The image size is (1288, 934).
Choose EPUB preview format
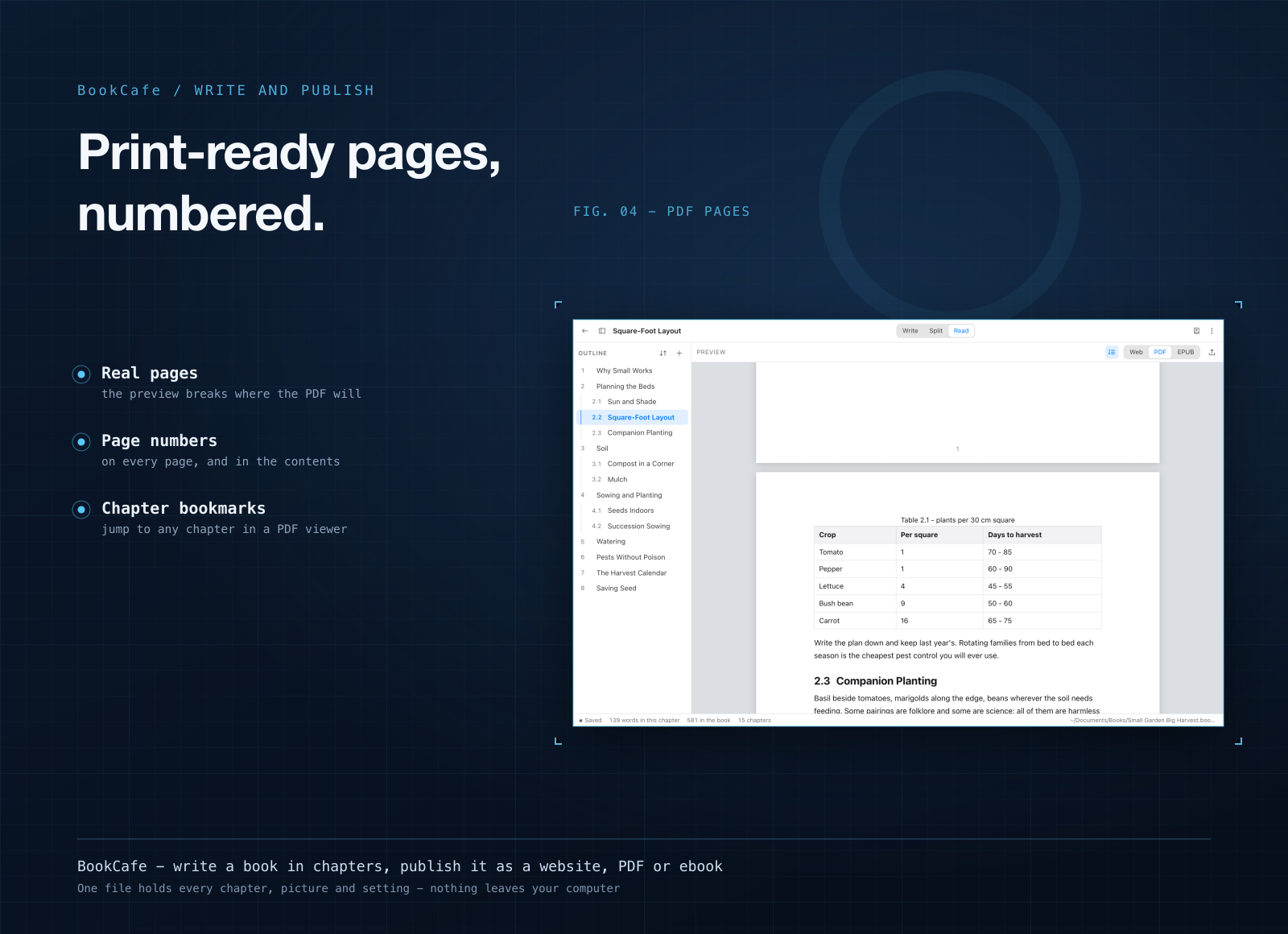pyautogui.click(x=1186, y=352)
